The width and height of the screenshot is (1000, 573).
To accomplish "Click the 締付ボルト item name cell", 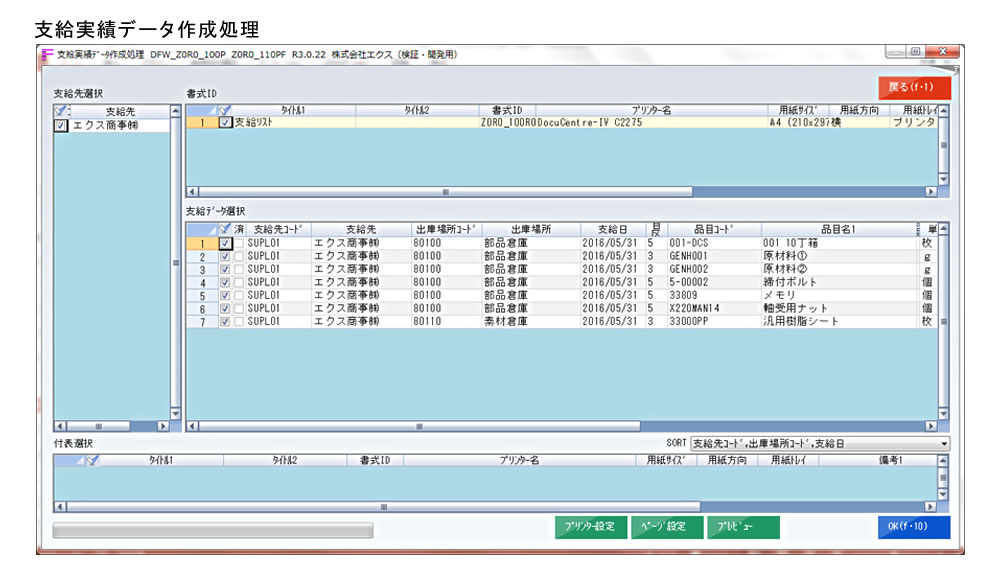I will pos(838,282).
